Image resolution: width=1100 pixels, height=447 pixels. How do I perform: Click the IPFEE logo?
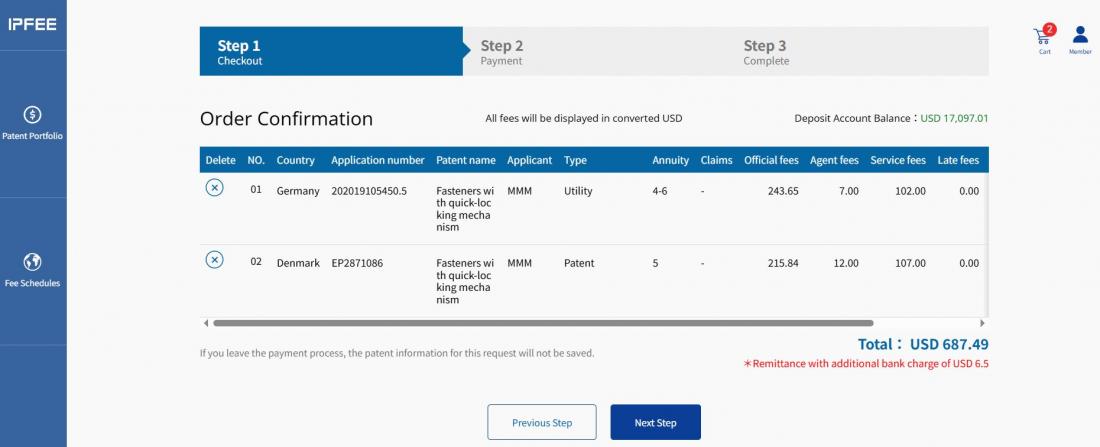[x=32, y=24]
